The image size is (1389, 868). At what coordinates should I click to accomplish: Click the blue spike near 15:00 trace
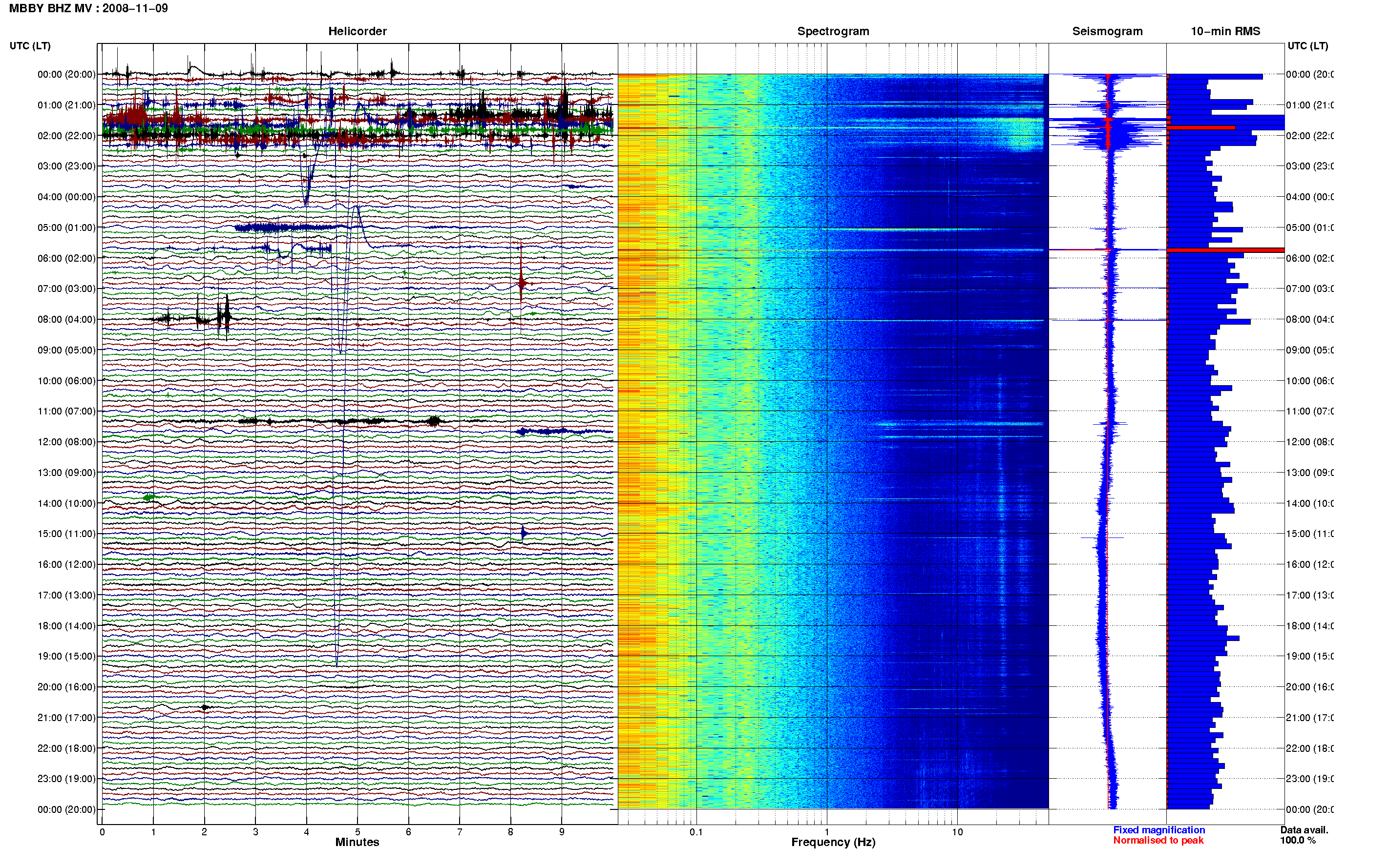click(524, 534)
